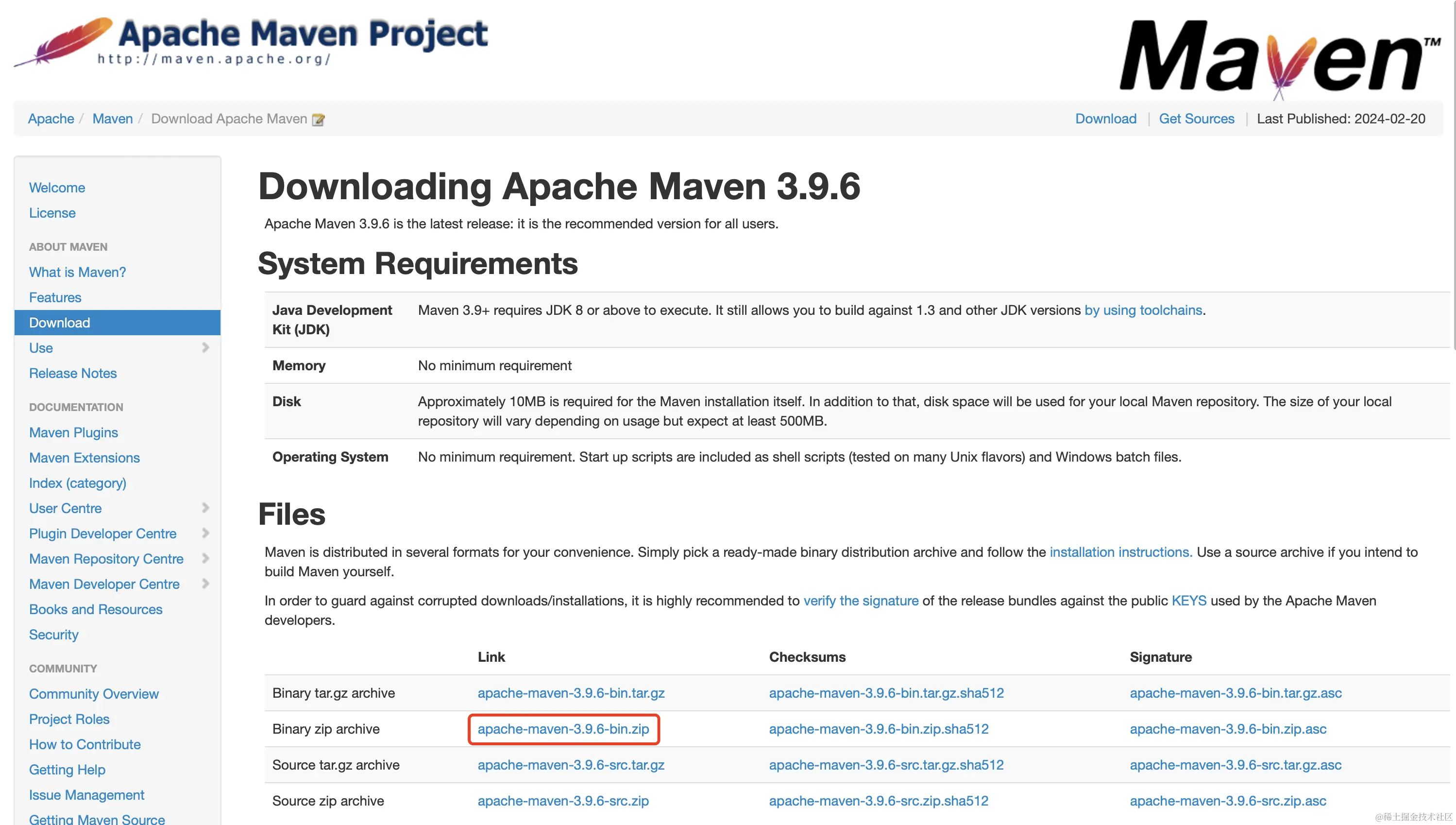Image resolution: width=1456 pixels, height=825 pixels.
Task: Expand the Use submenu chevron
Action: click(205, 347)
